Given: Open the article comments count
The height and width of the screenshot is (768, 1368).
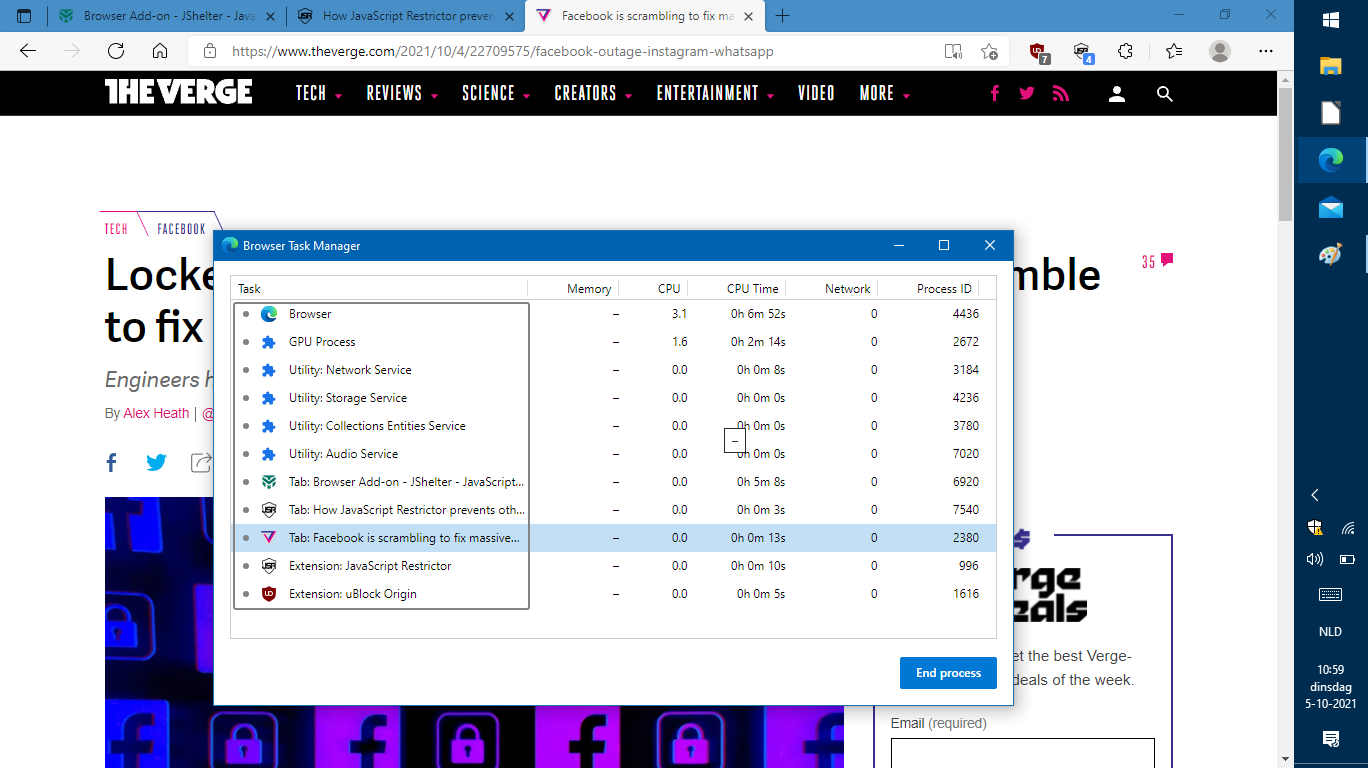Looking at the screenshot, I should pyautogui.click(x=1158, y=261).
